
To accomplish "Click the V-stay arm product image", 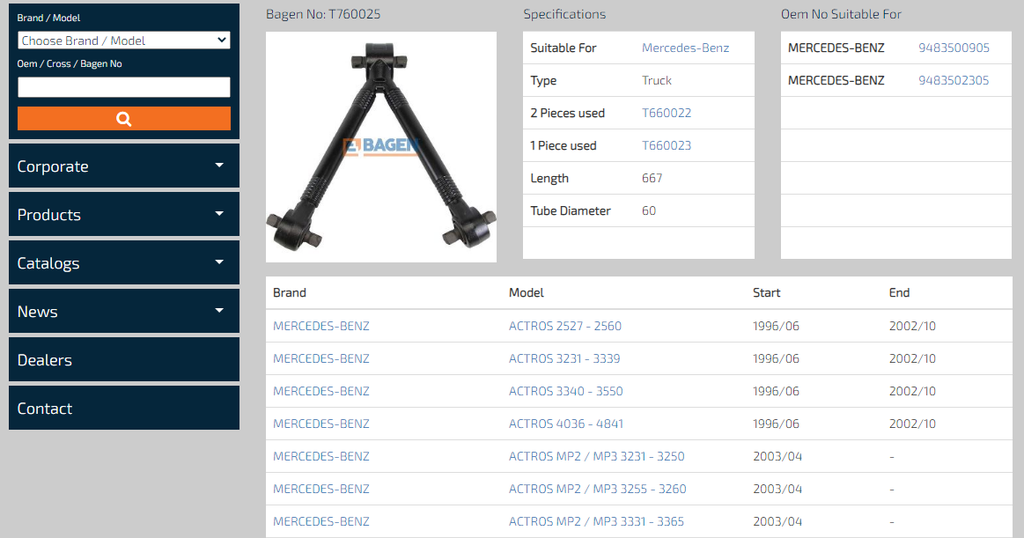I will 381,147.
